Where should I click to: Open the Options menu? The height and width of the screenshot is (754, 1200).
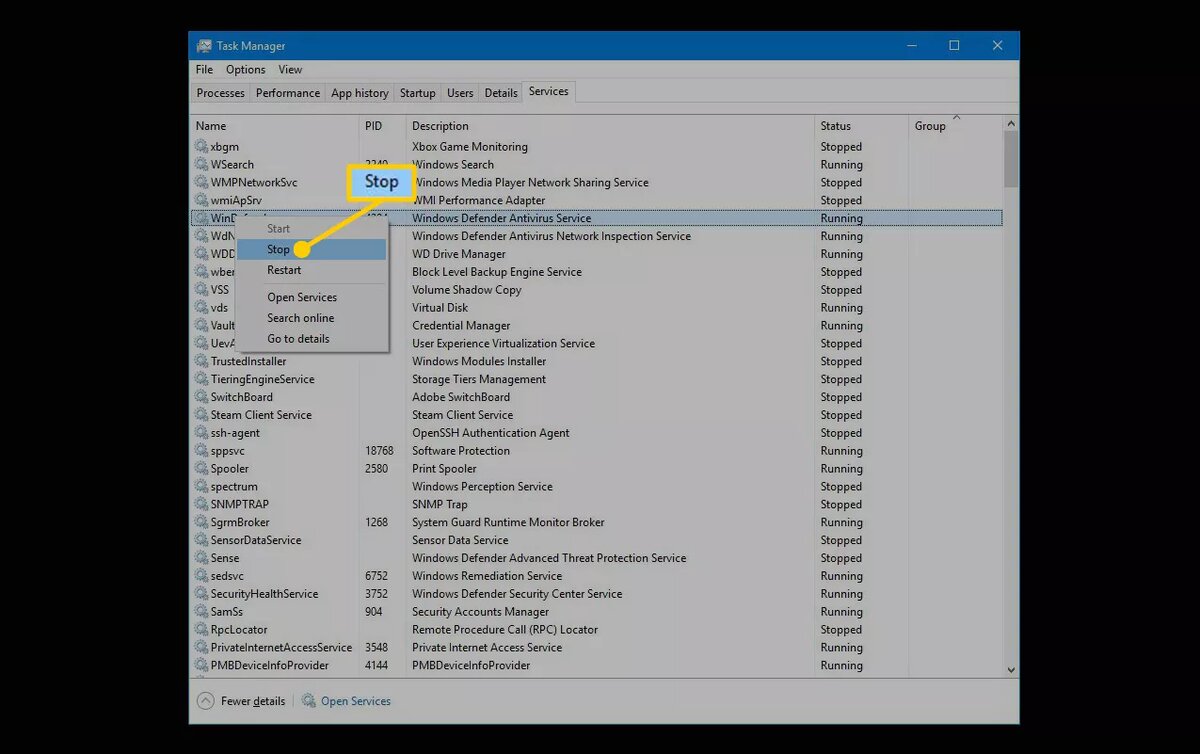[245, 70]
